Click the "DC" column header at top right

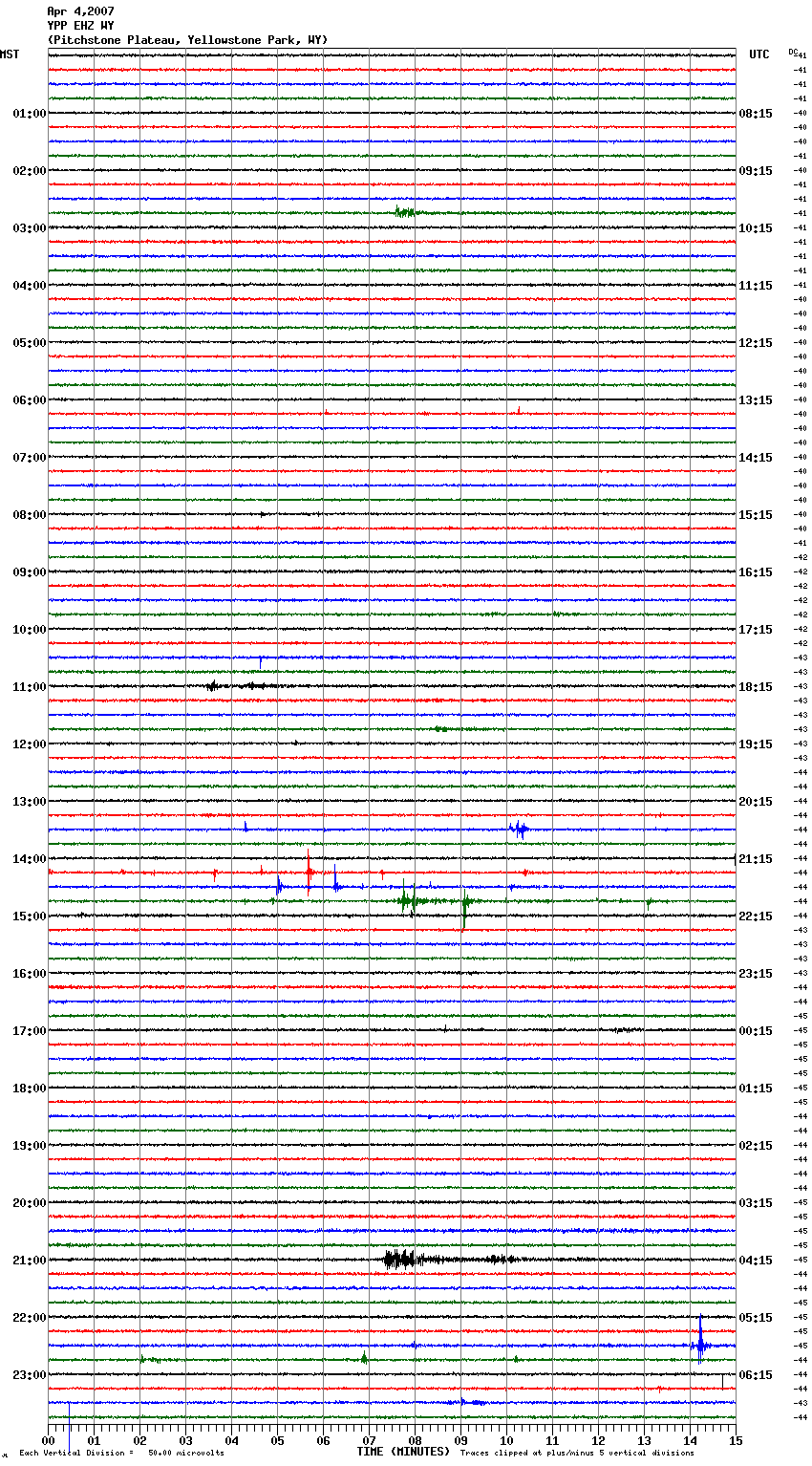tap(793, 52)
